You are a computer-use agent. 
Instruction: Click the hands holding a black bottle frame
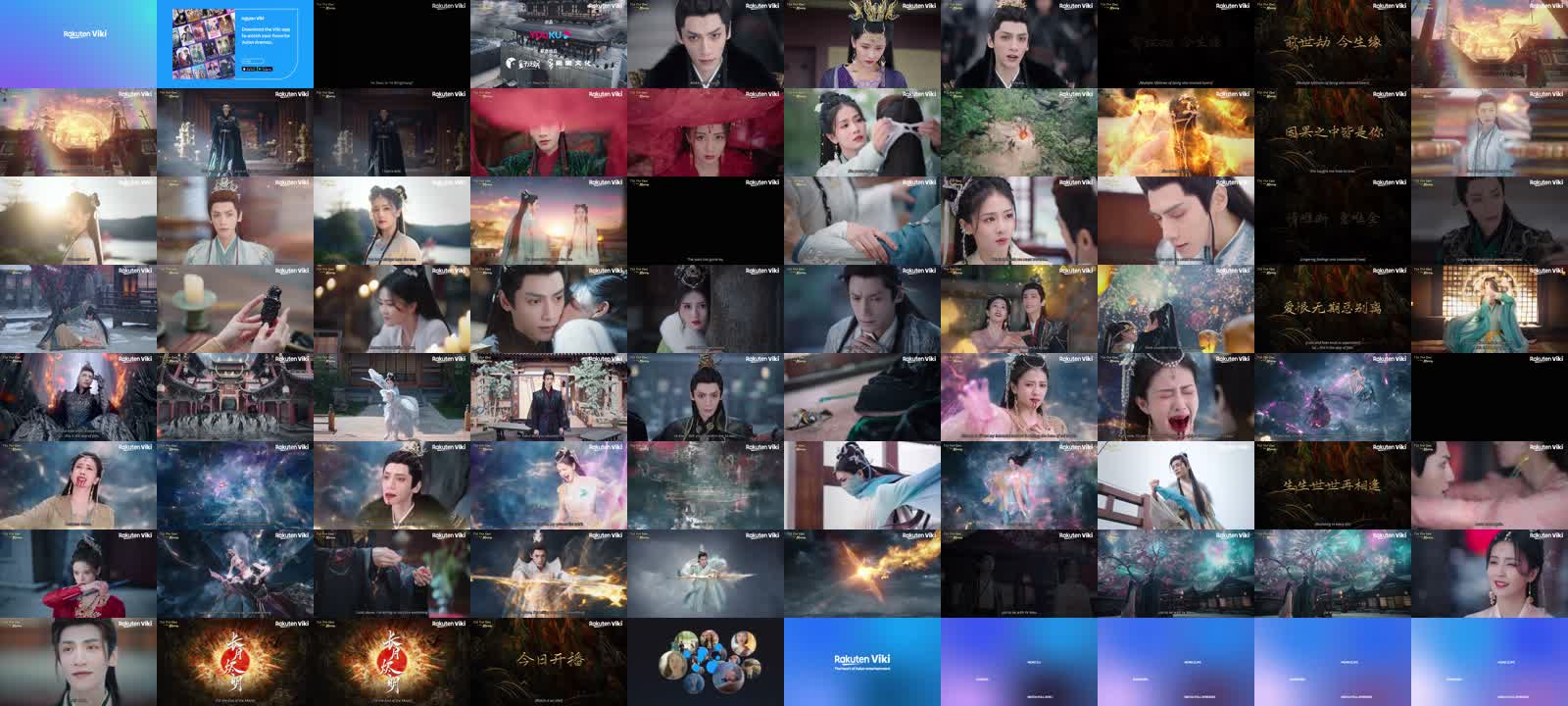(235, 309)
